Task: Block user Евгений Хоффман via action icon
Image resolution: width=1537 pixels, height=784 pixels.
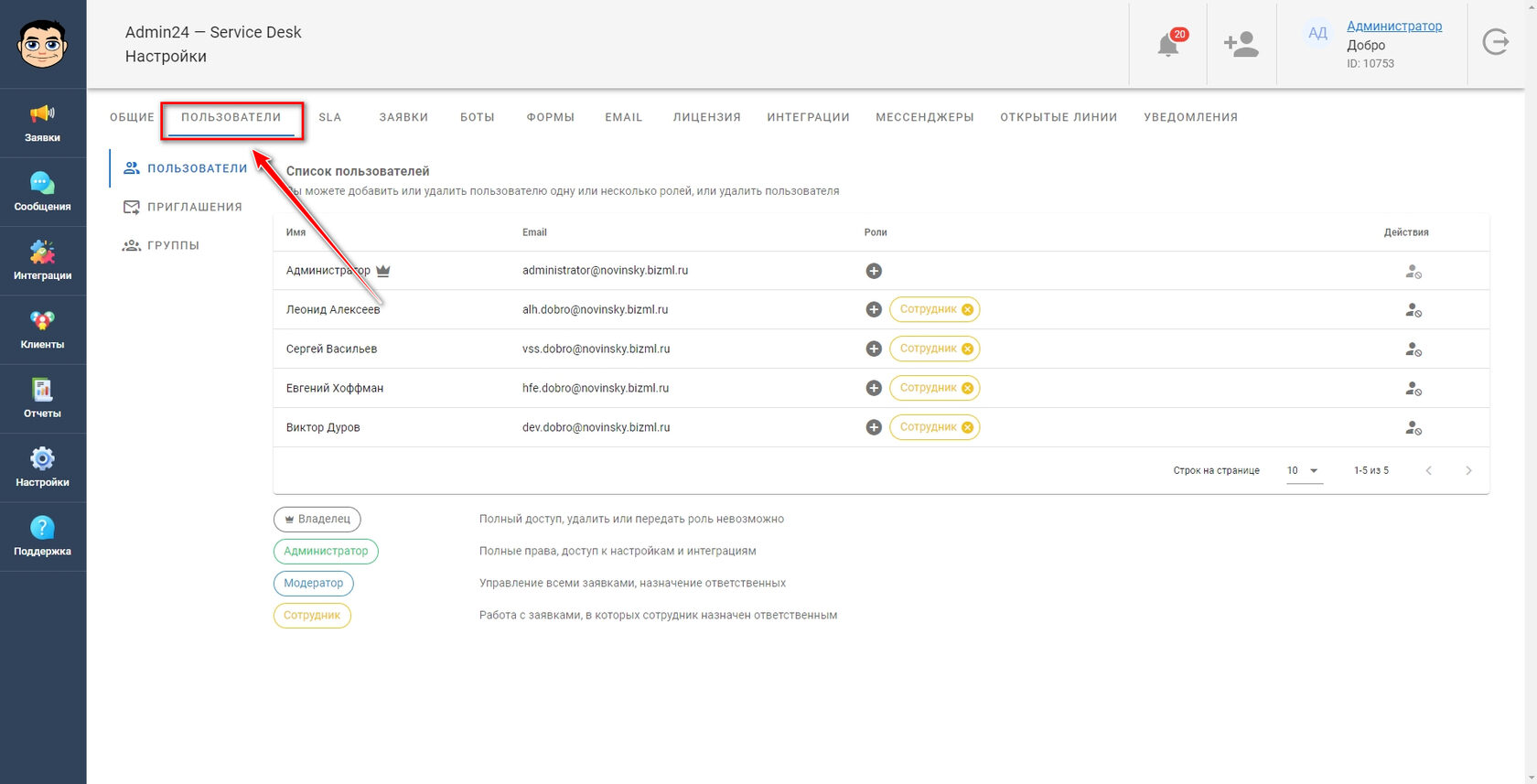Action: point(1413,389)
